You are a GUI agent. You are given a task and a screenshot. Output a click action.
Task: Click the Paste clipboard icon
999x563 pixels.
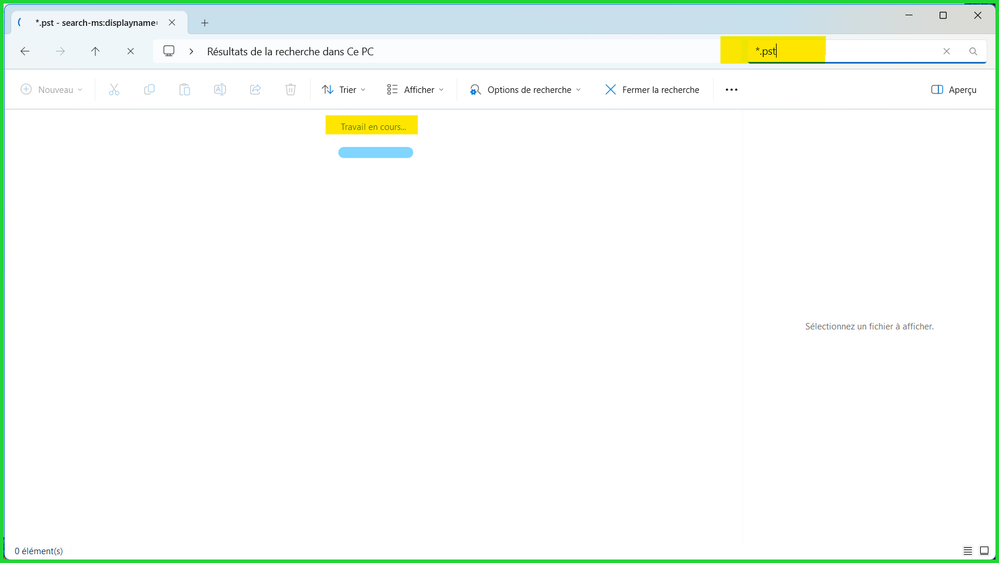point(184,90)
